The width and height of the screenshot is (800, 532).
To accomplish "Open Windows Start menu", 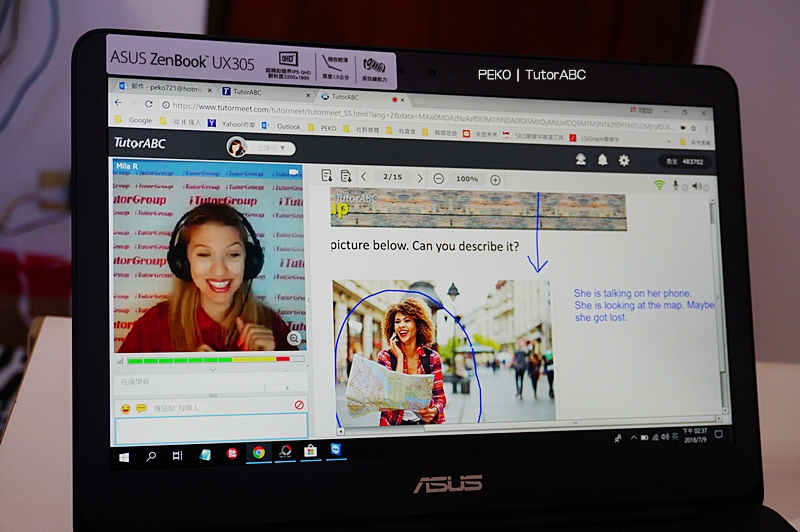I will 124,457.
